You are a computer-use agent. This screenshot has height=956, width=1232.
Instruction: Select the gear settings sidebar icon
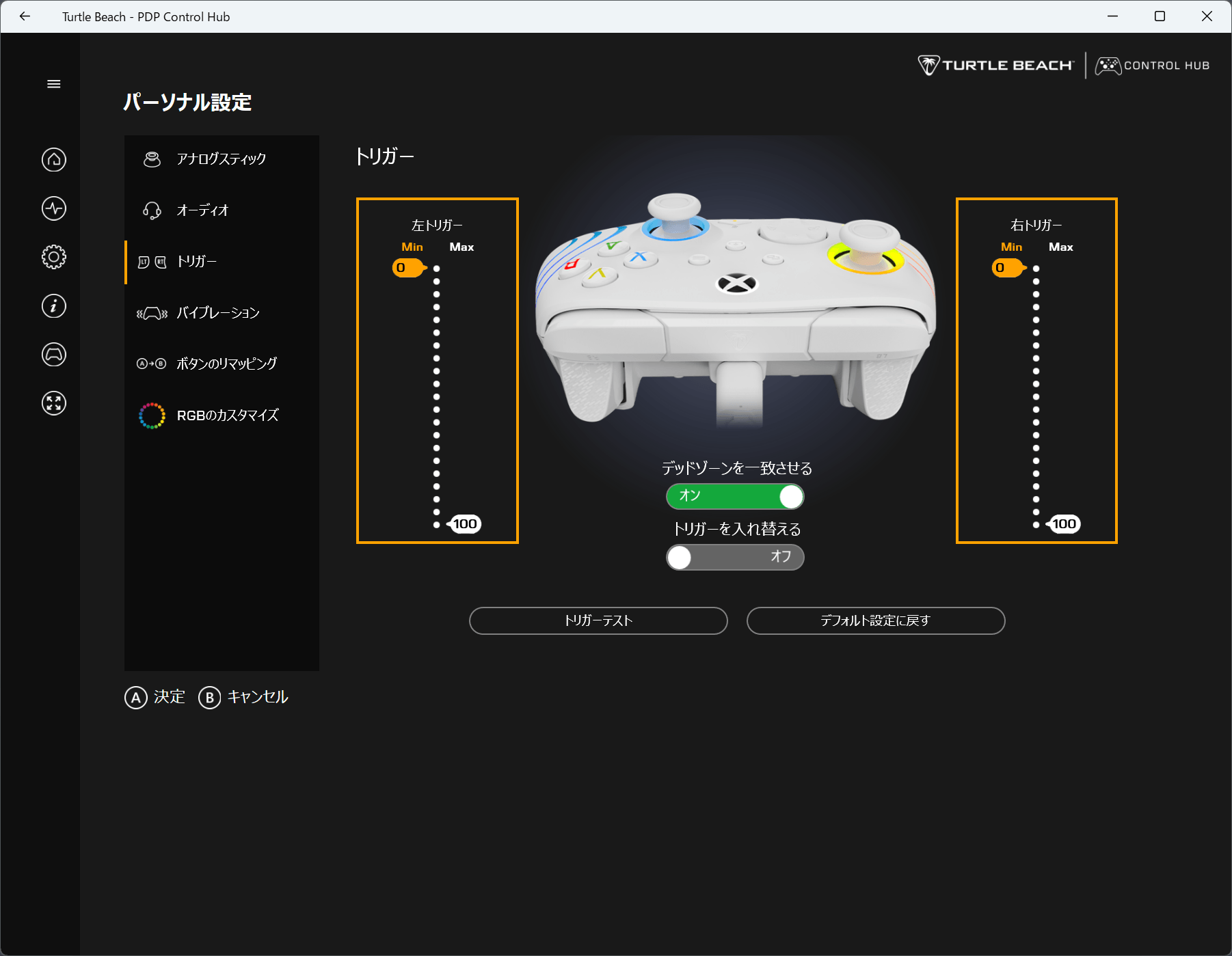[54, 257]
